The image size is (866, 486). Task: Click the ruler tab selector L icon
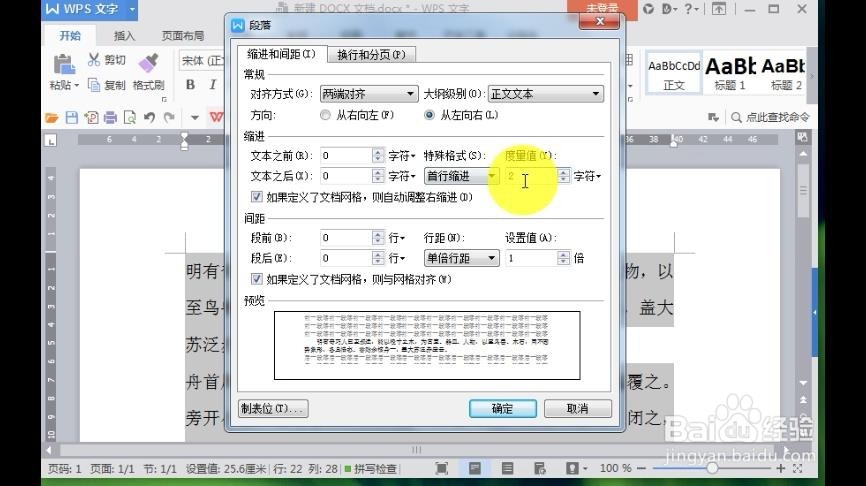51,141
